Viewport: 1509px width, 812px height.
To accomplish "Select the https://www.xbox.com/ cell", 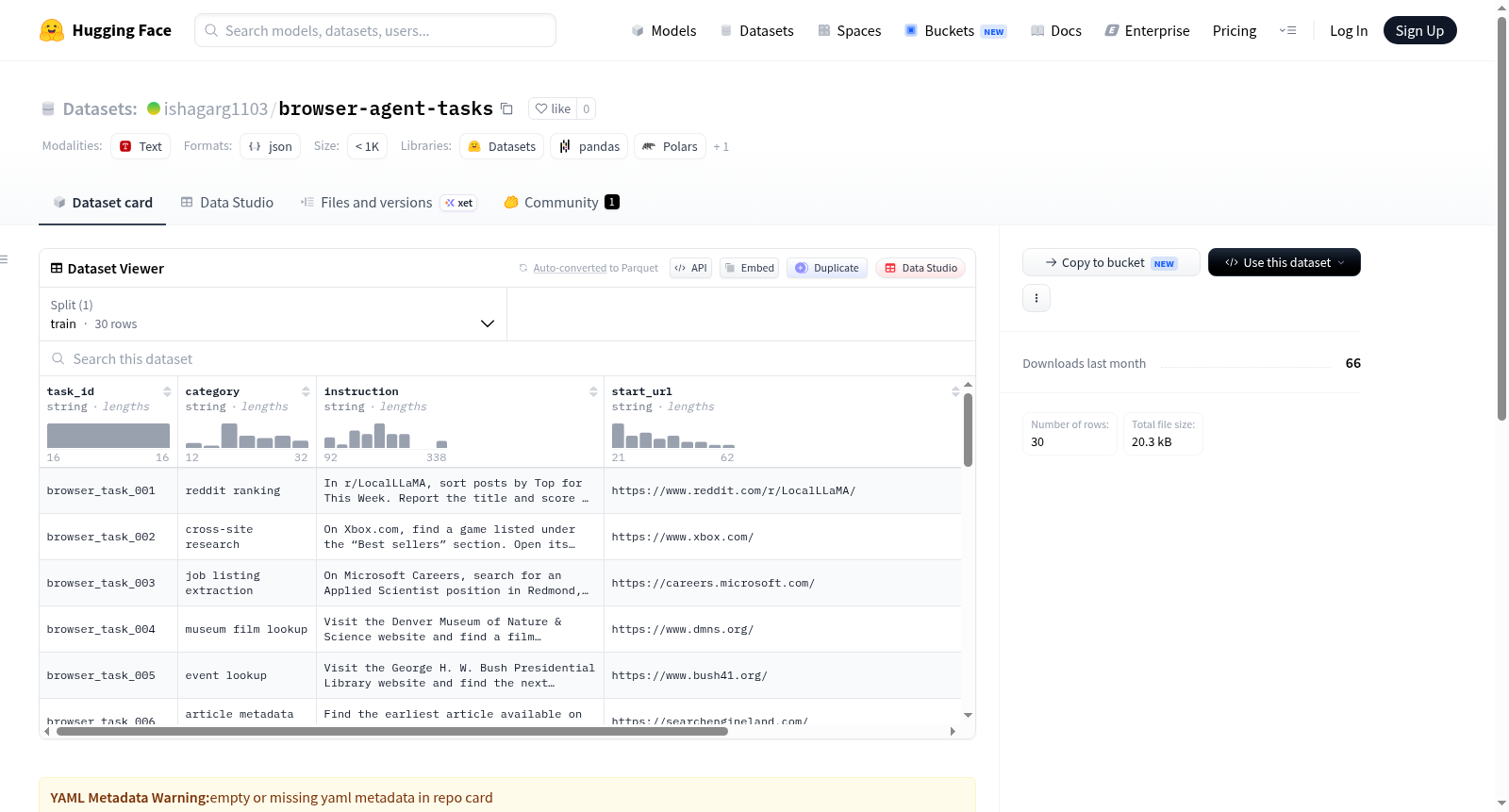I will [x=783, y=537].
